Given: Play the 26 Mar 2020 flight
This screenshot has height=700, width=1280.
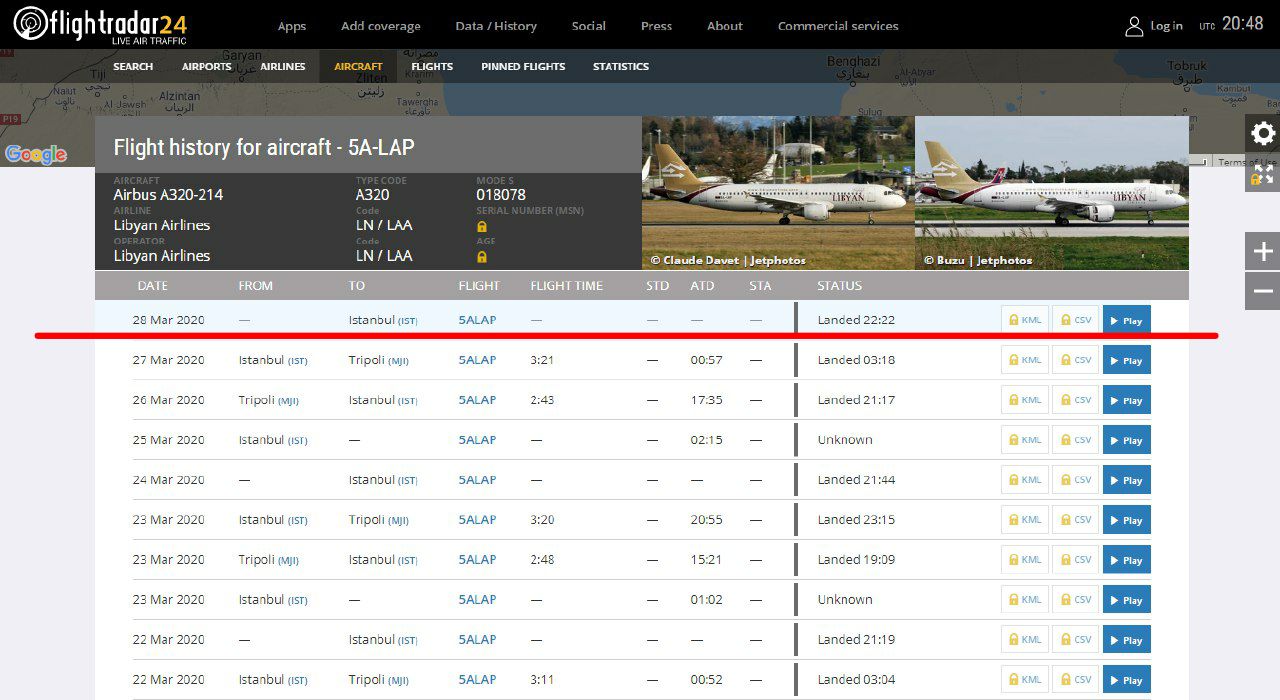Looking at the screenshot, I should pos(1127,400).
